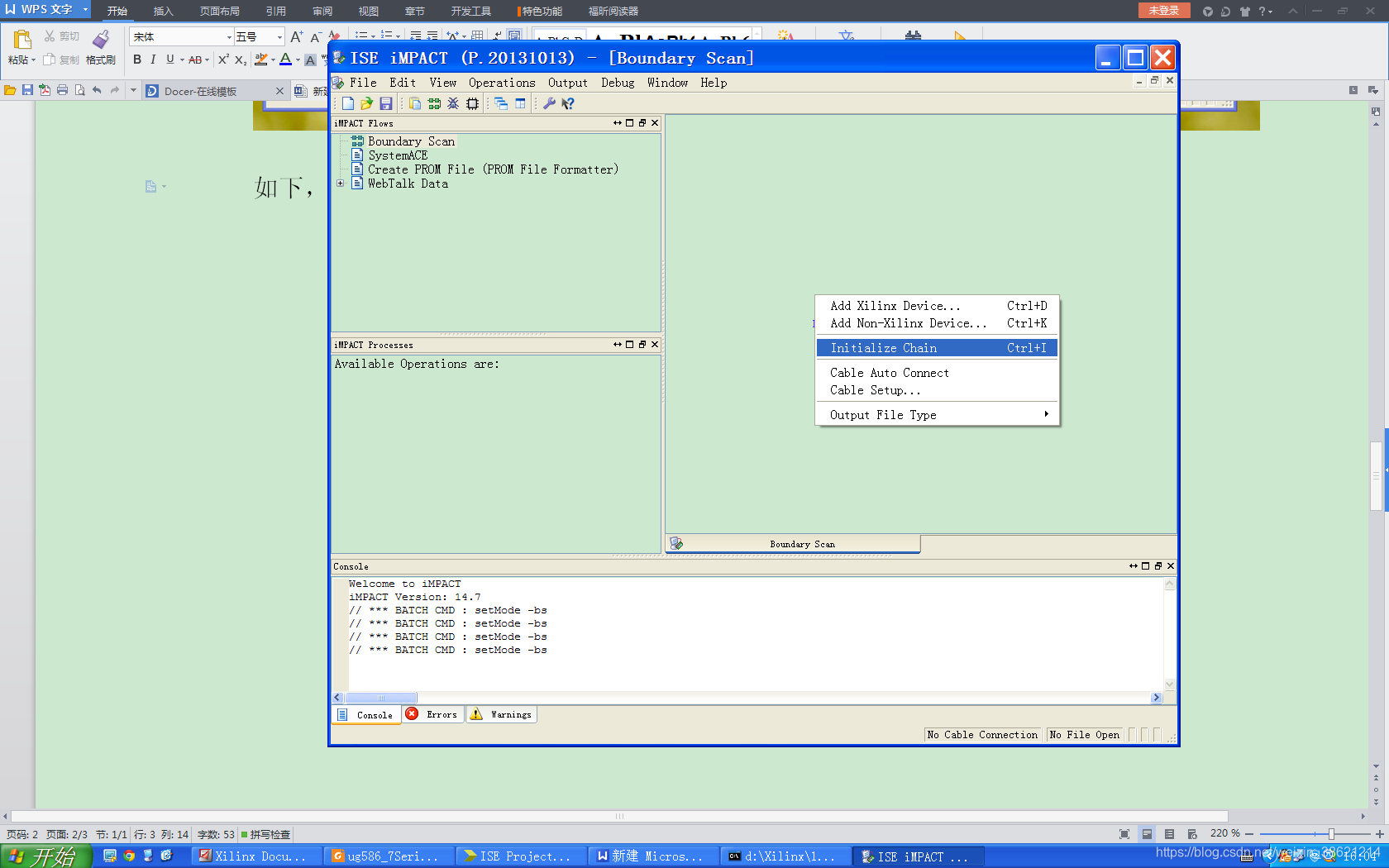Click Export to PDF icon in WPS
The height and width of the screenshot is (868, 1389).
coord(45,91)
